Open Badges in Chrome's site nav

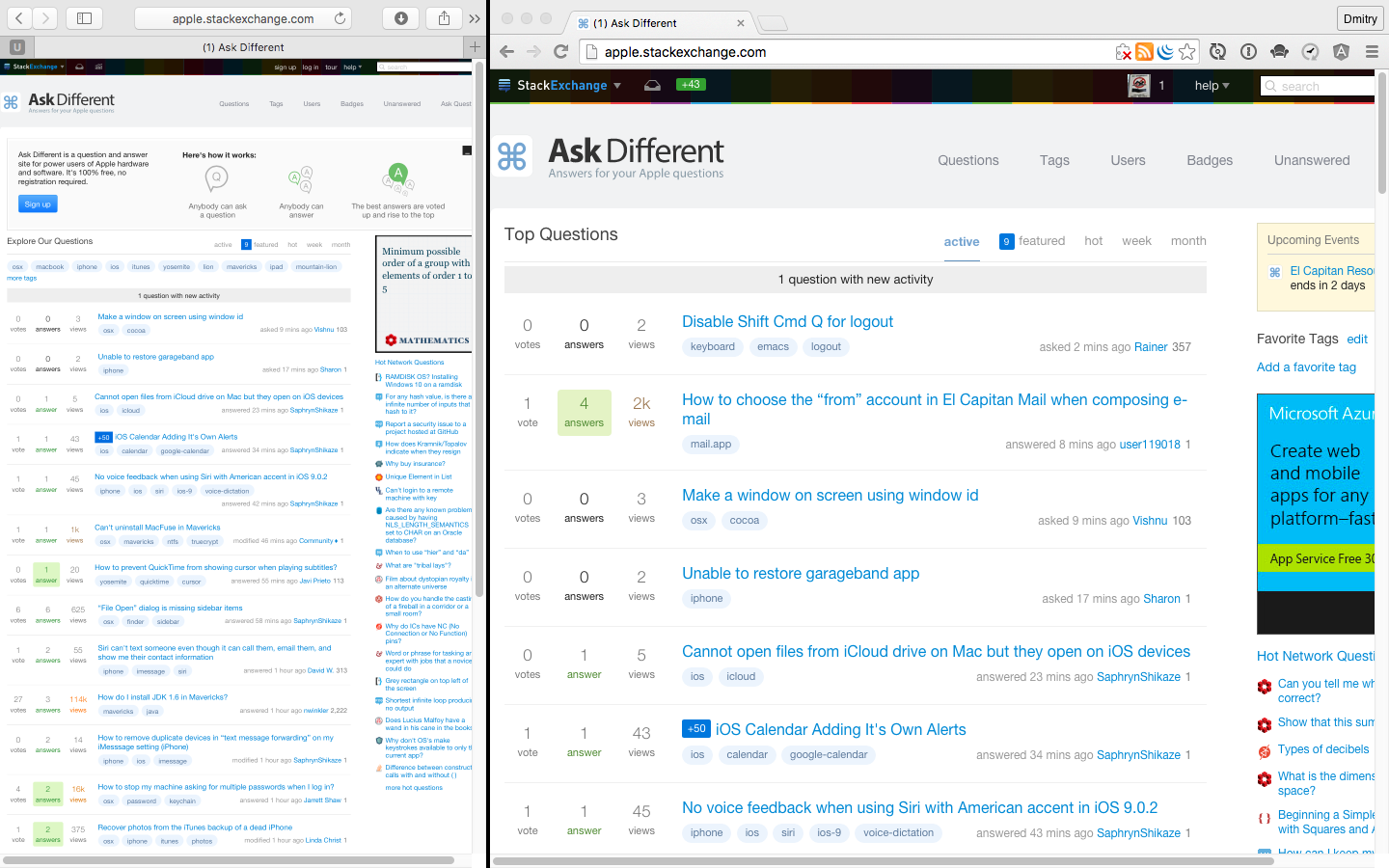click(1210, 160)
